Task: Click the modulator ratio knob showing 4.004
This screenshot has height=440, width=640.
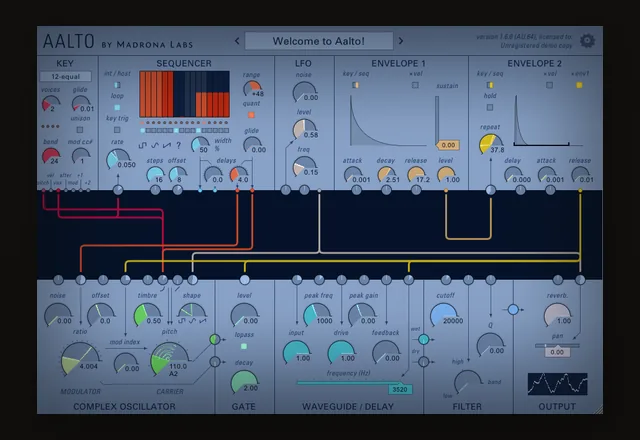Action: [79, 358]
